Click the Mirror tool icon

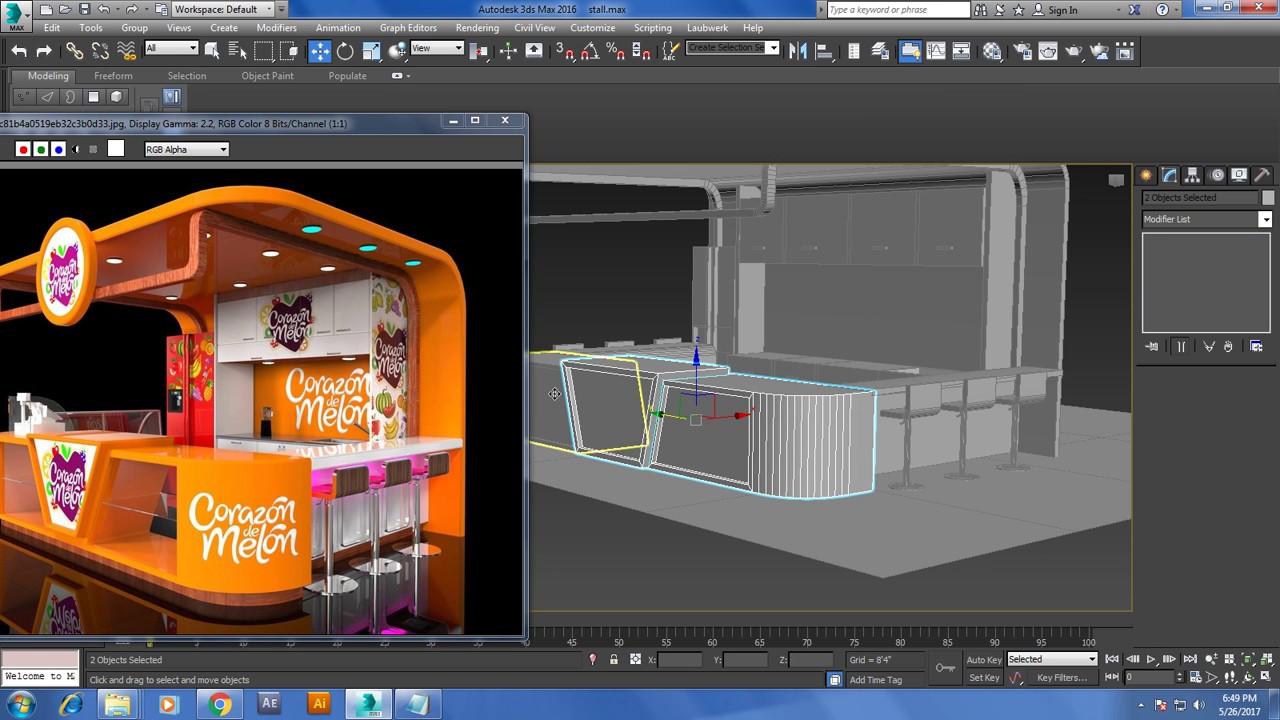[798, 51]
